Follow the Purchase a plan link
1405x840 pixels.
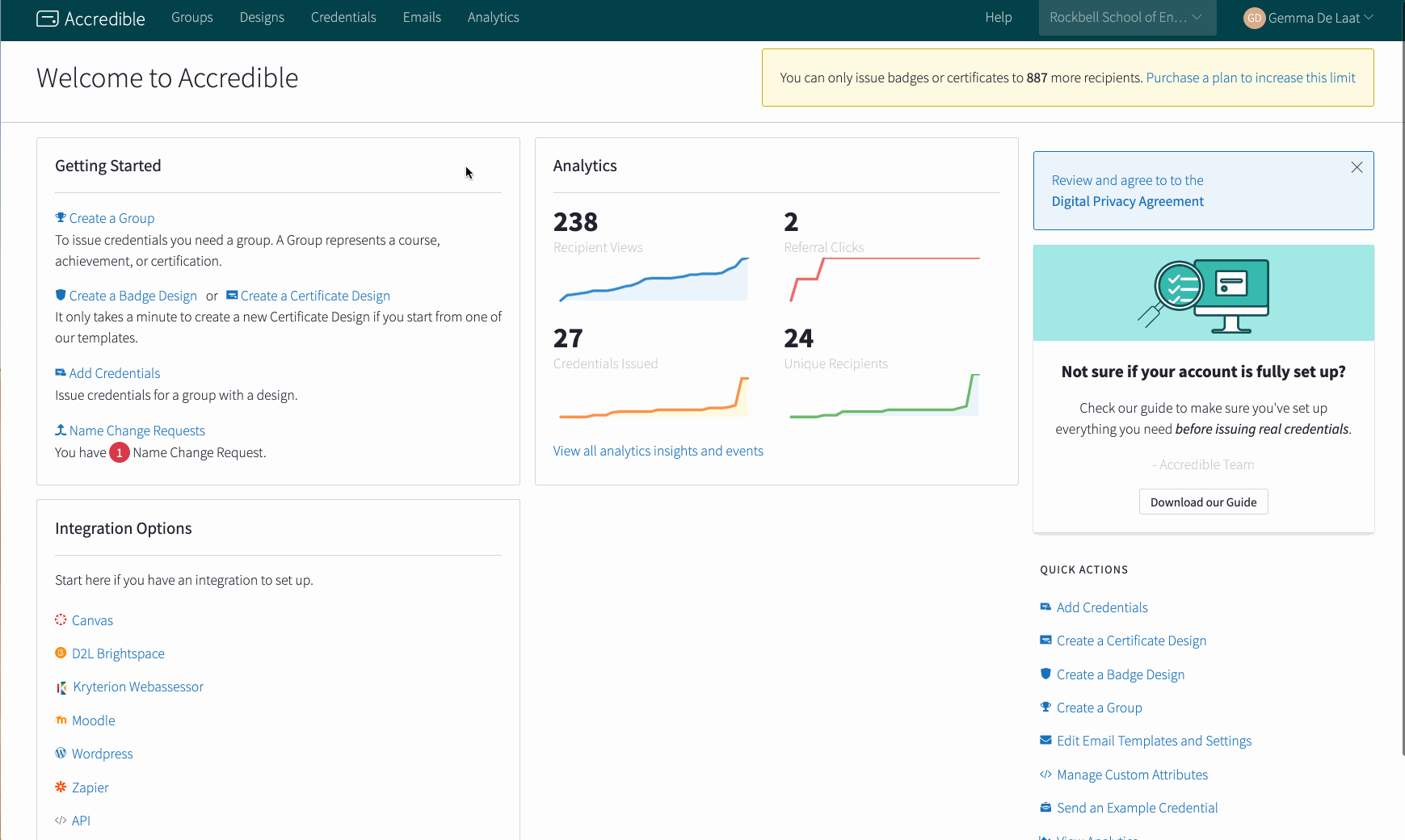(1250, 78)
